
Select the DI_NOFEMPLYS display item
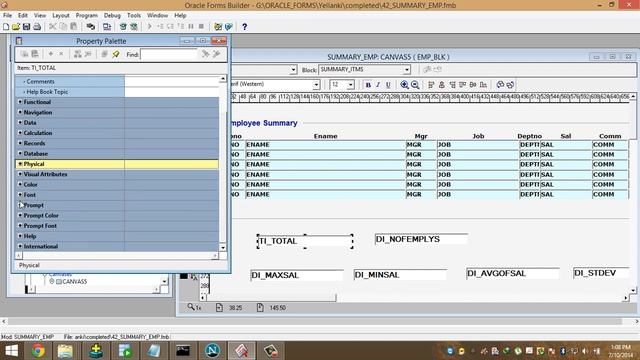coord(421,239)
